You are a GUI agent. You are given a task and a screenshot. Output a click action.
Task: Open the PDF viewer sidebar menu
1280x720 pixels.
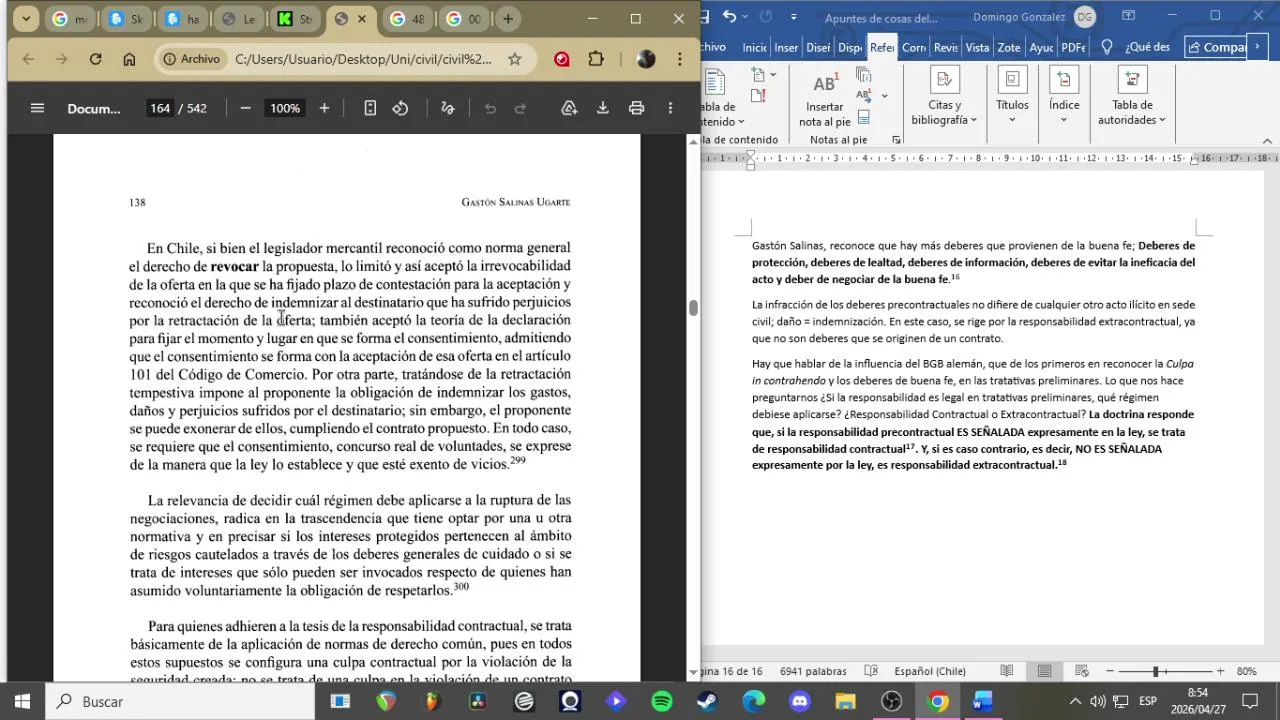[37, 108]
